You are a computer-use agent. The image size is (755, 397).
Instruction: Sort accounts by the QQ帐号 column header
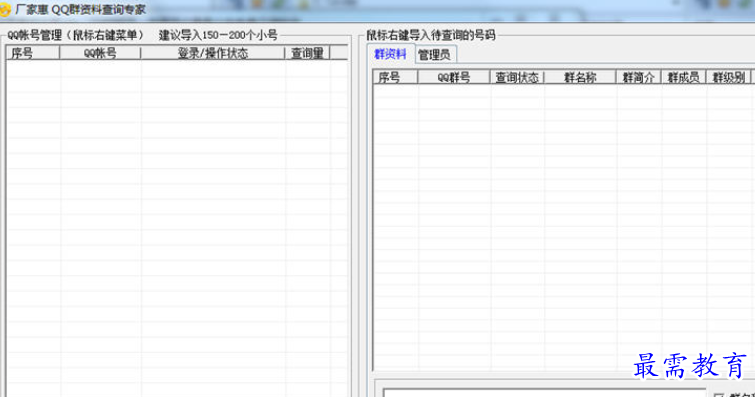pos(100,53)
